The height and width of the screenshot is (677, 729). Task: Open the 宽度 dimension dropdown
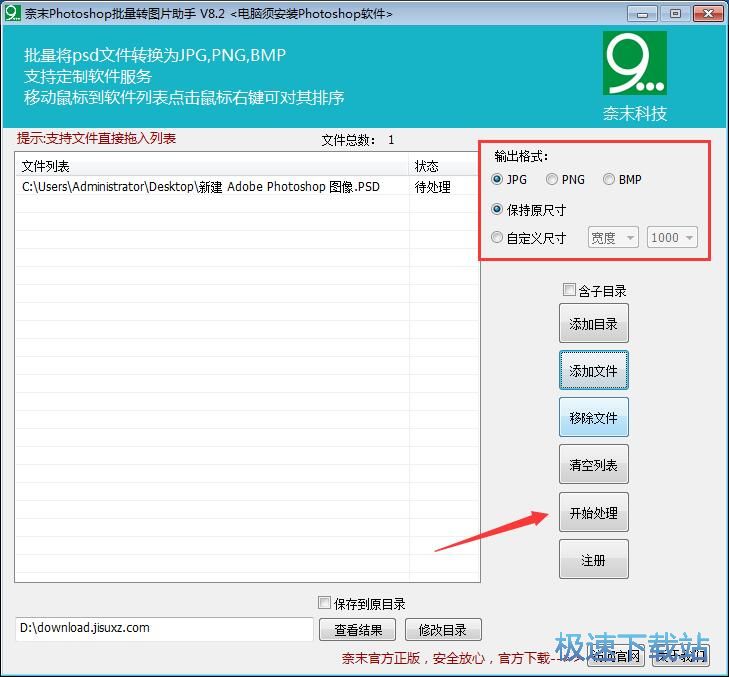click(x=613, y=238)
